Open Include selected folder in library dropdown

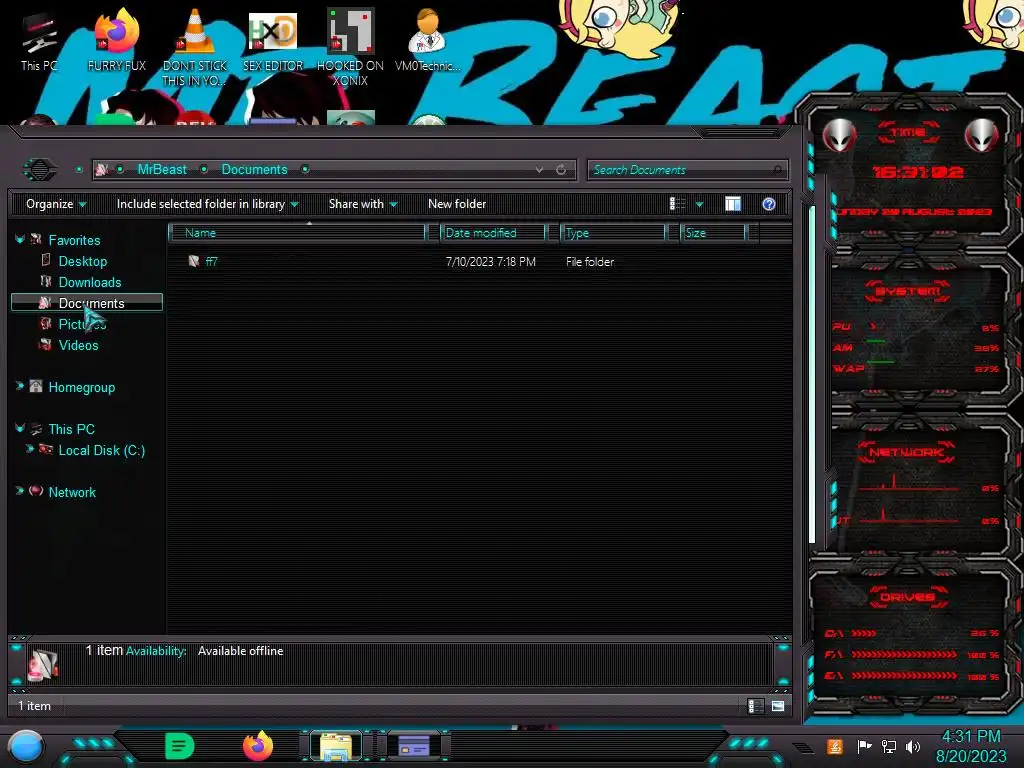point(207,204)
